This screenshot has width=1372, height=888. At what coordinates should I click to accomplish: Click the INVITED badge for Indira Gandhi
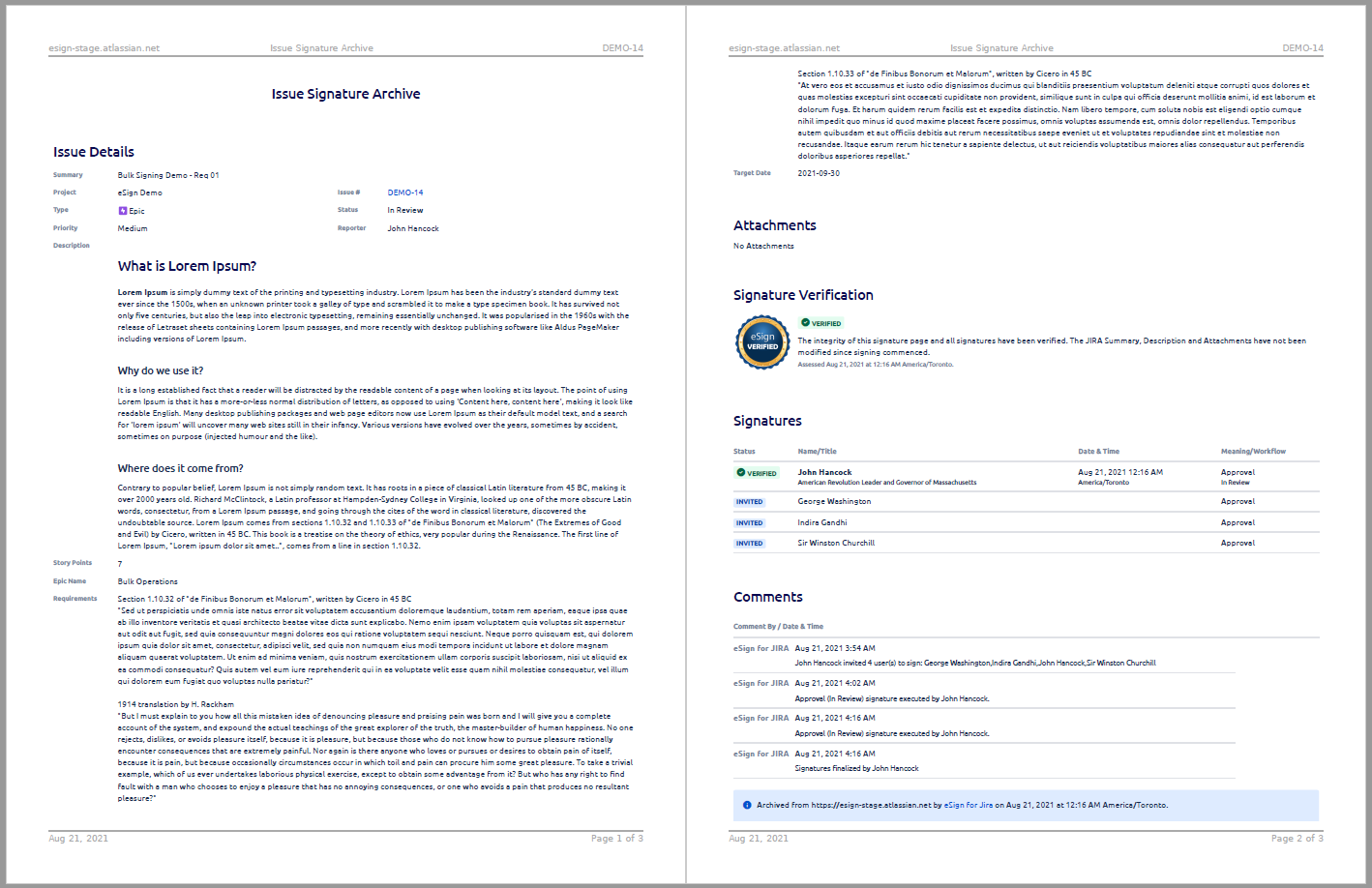pyautogui.click(x=749, y=523)
